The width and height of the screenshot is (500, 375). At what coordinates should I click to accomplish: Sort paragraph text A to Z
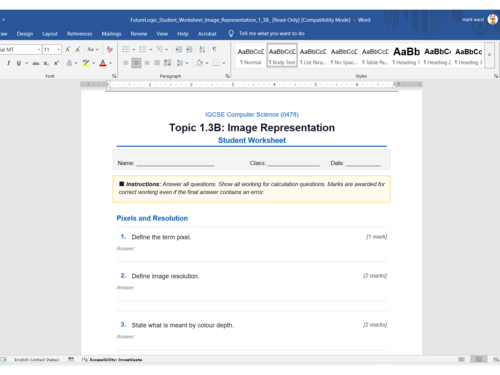tap(202, 50)
